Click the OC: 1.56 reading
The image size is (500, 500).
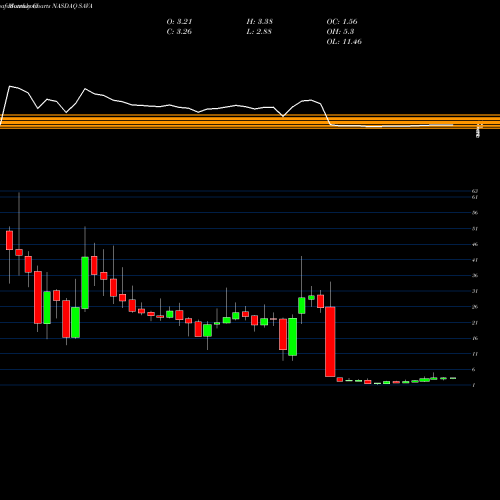(x=342, y=22)
